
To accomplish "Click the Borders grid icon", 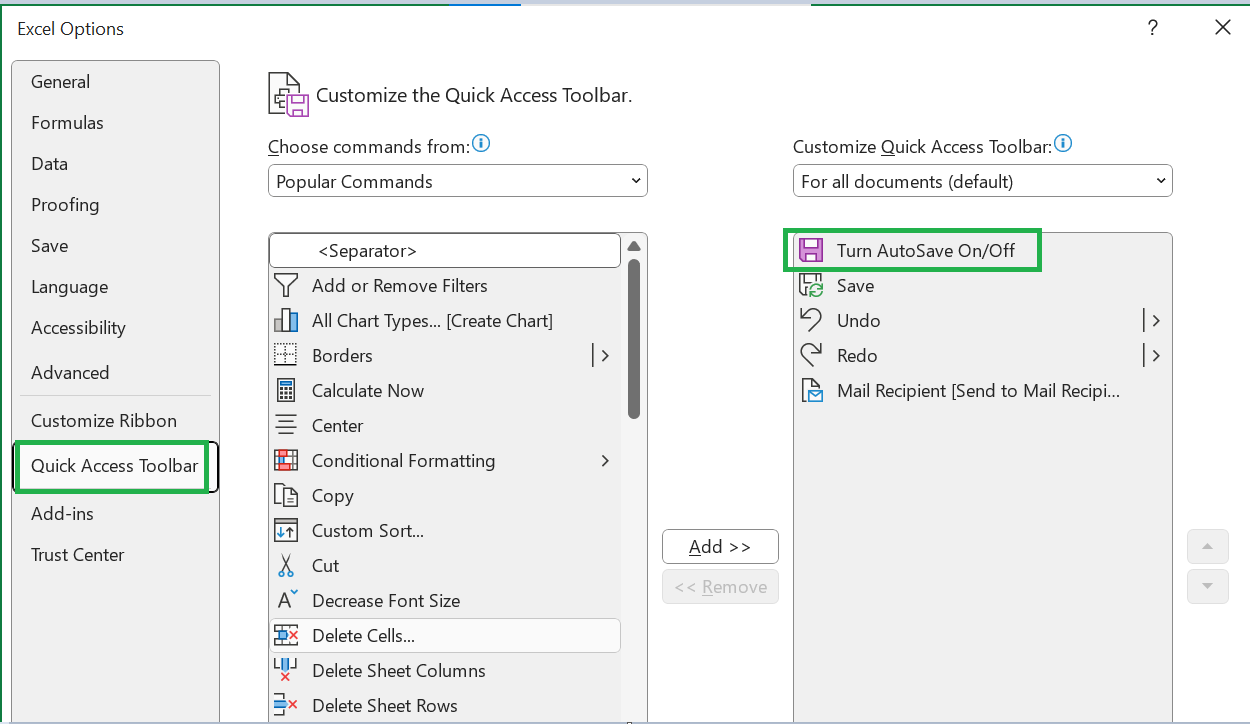I will 286,356.
